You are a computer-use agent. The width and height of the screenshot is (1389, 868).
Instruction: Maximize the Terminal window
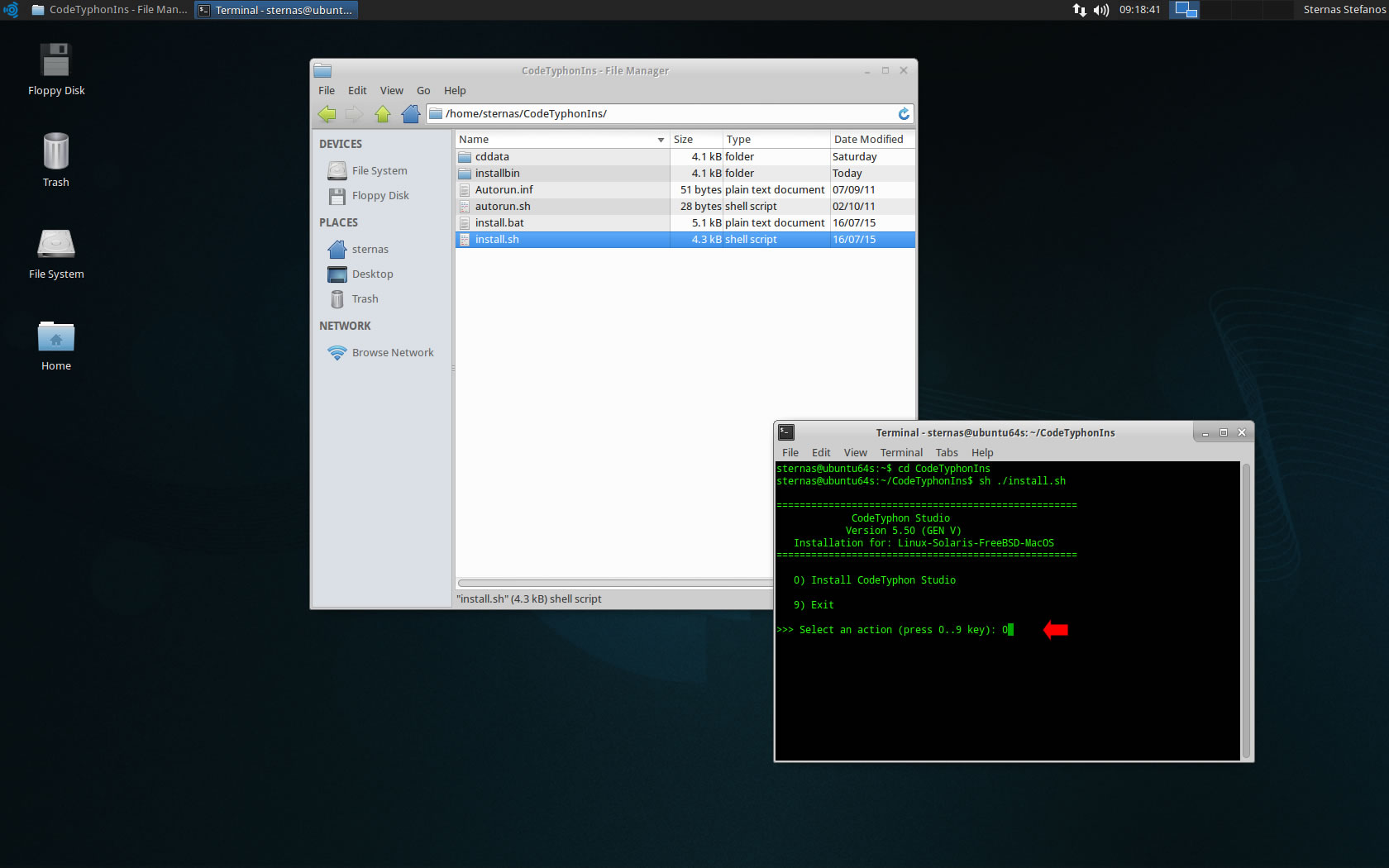pyautogui.click(x=1224, y=432)
